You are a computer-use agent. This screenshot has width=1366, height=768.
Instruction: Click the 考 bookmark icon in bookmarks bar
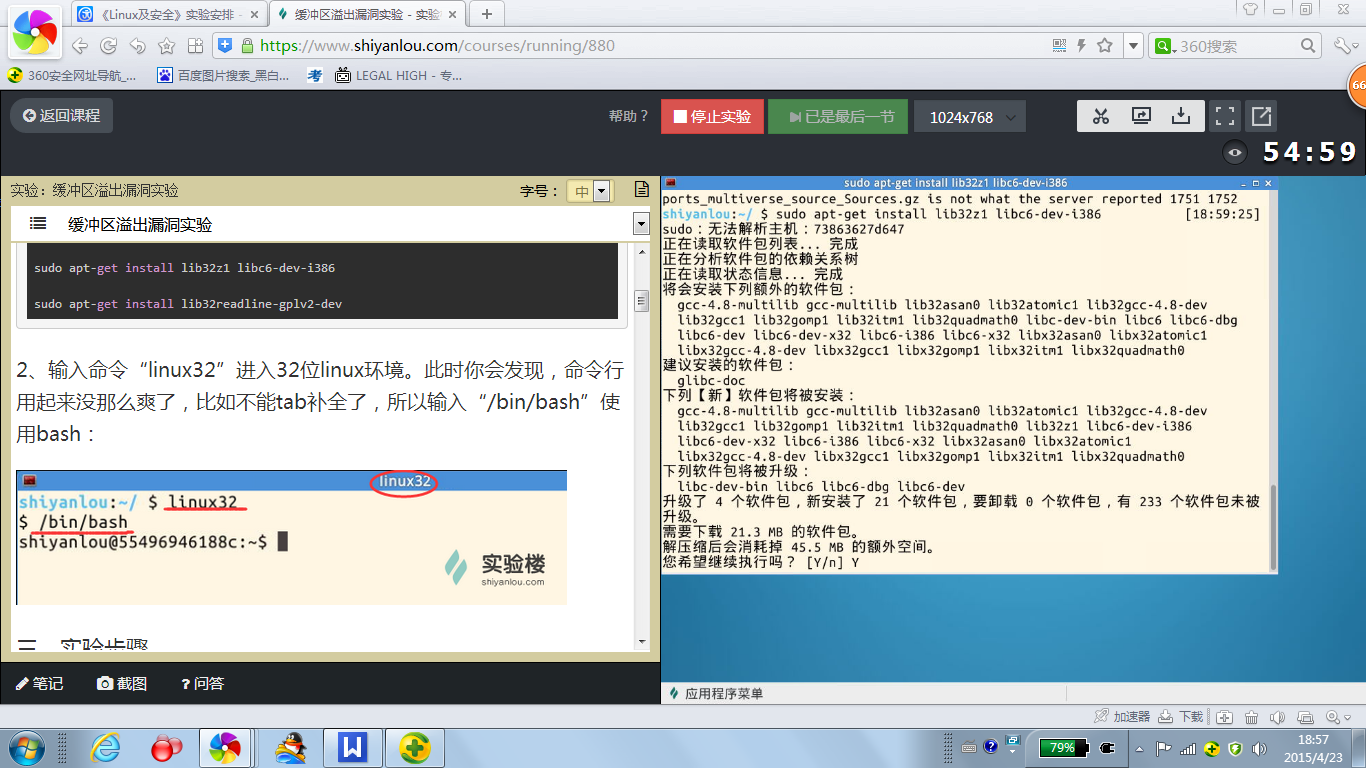pyautogui.click(x=314, y=75)
